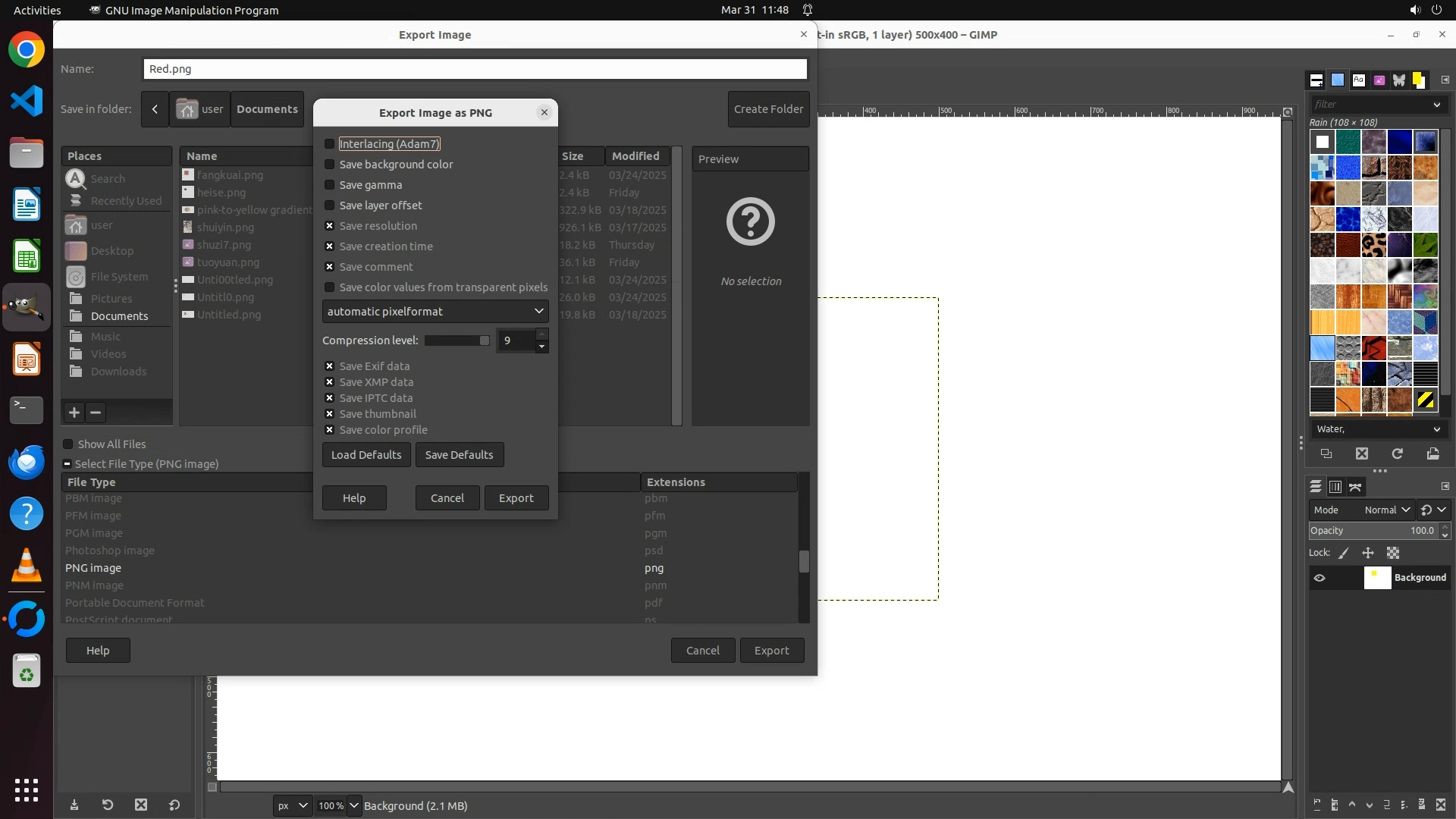The width and height of the screenshot is (1456, 819).
Task: Hide the Background layer via the eye icon
Action: (x=1319, y=578)
